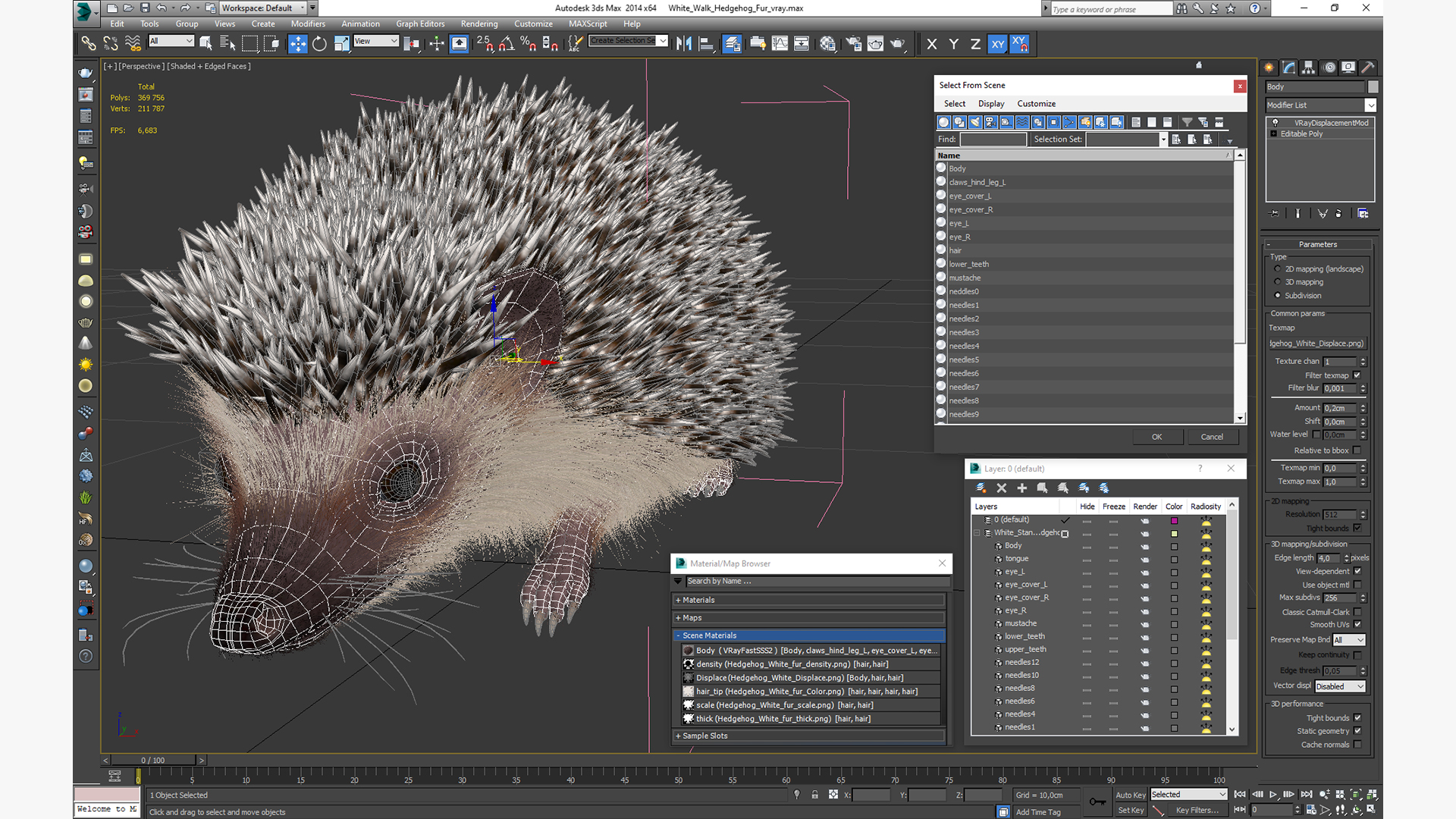This screenshot has height=819, width=1456.
Task: Open the Utilities hammer panel tab
Action: pos(1368,67)
